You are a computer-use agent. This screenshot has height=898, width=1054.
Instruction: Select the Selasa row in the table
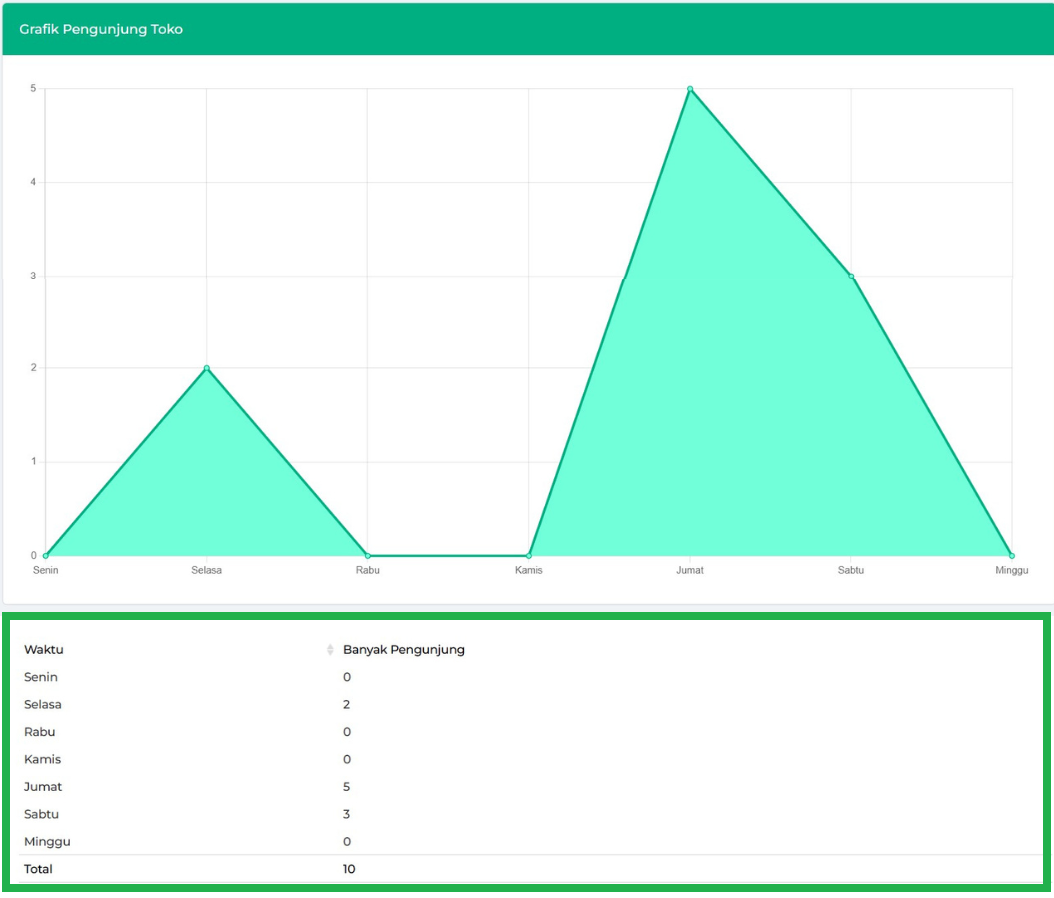[x=43, y=705]
